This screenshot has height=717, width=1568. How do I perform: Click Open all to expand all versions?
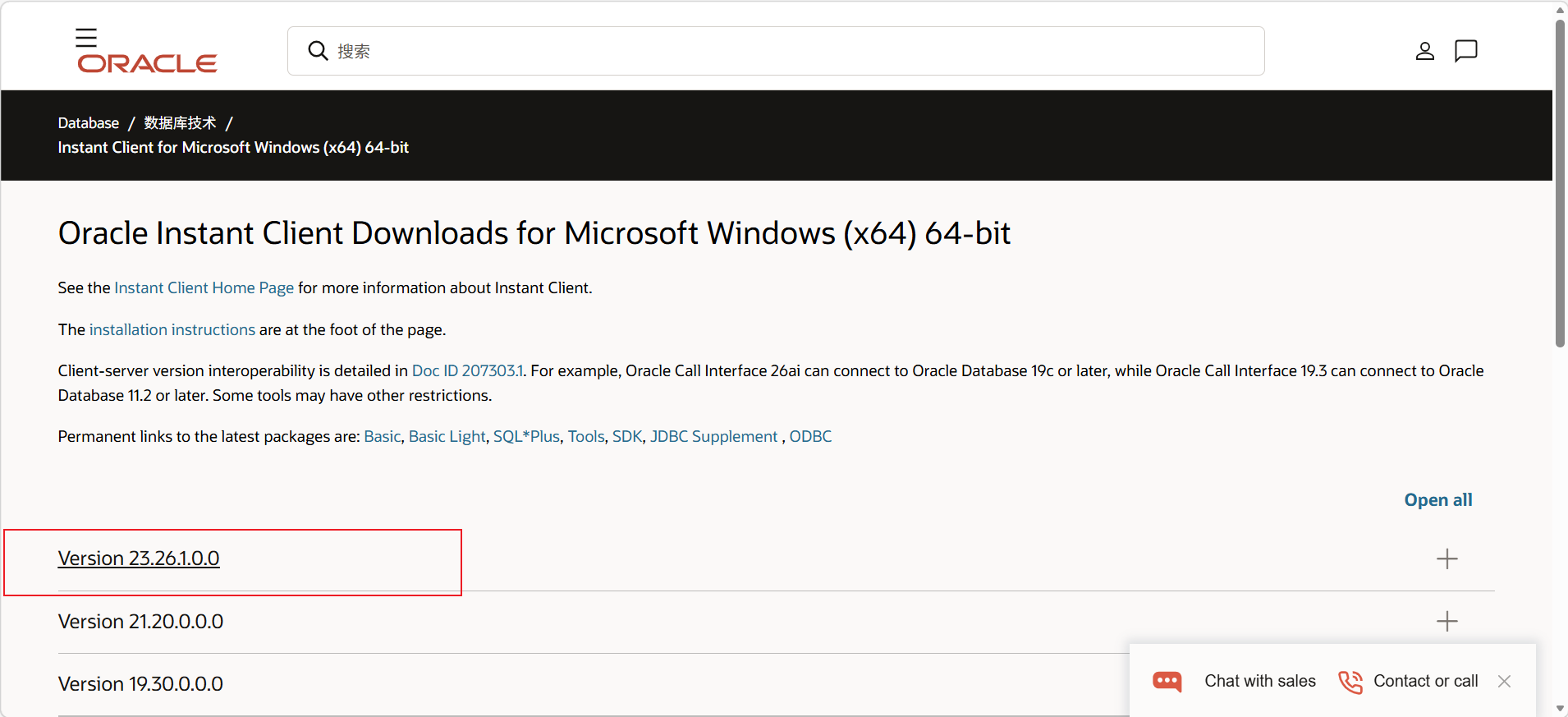[1438, 500]
